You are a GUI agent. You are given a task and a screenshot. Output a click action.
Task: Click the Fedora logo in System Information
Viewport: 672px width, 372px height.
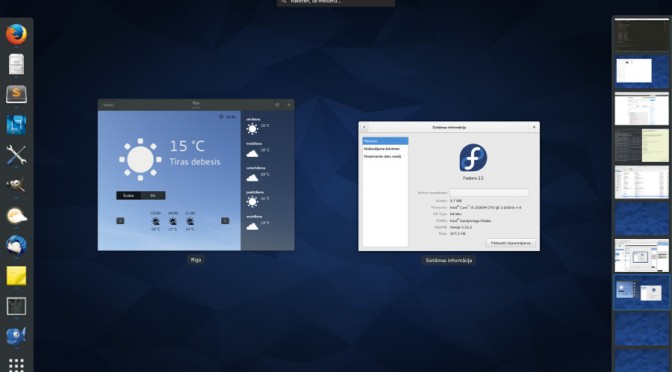473,158
